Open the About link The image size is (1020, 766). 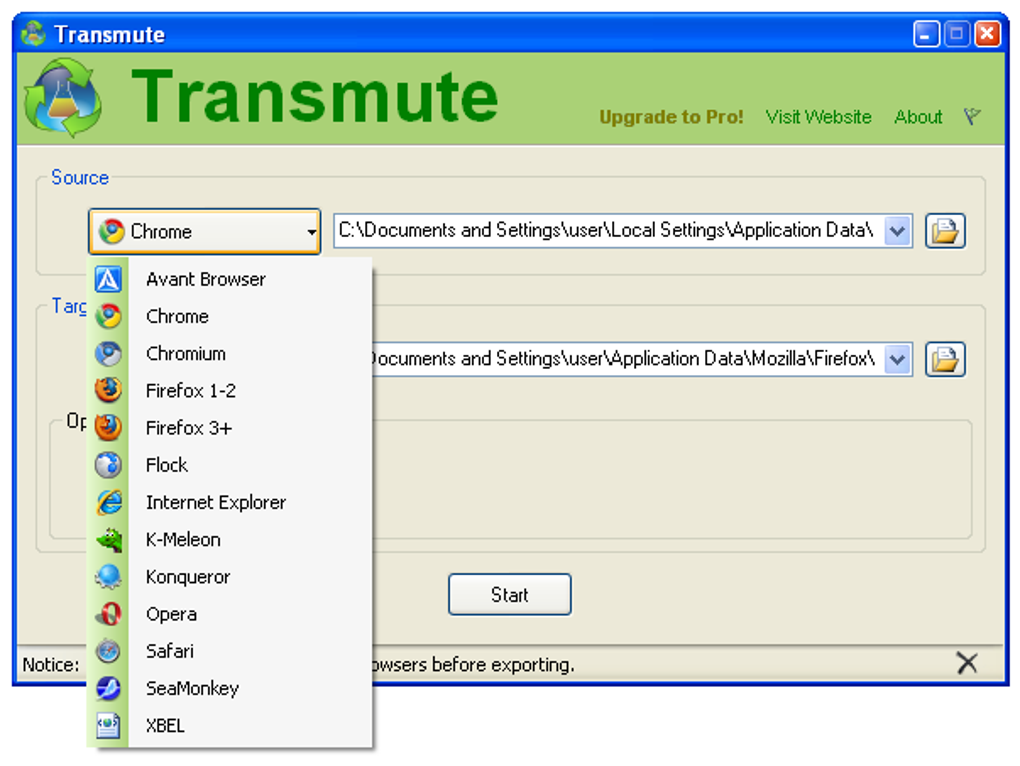pyautogui.click(x=918, y=117)
